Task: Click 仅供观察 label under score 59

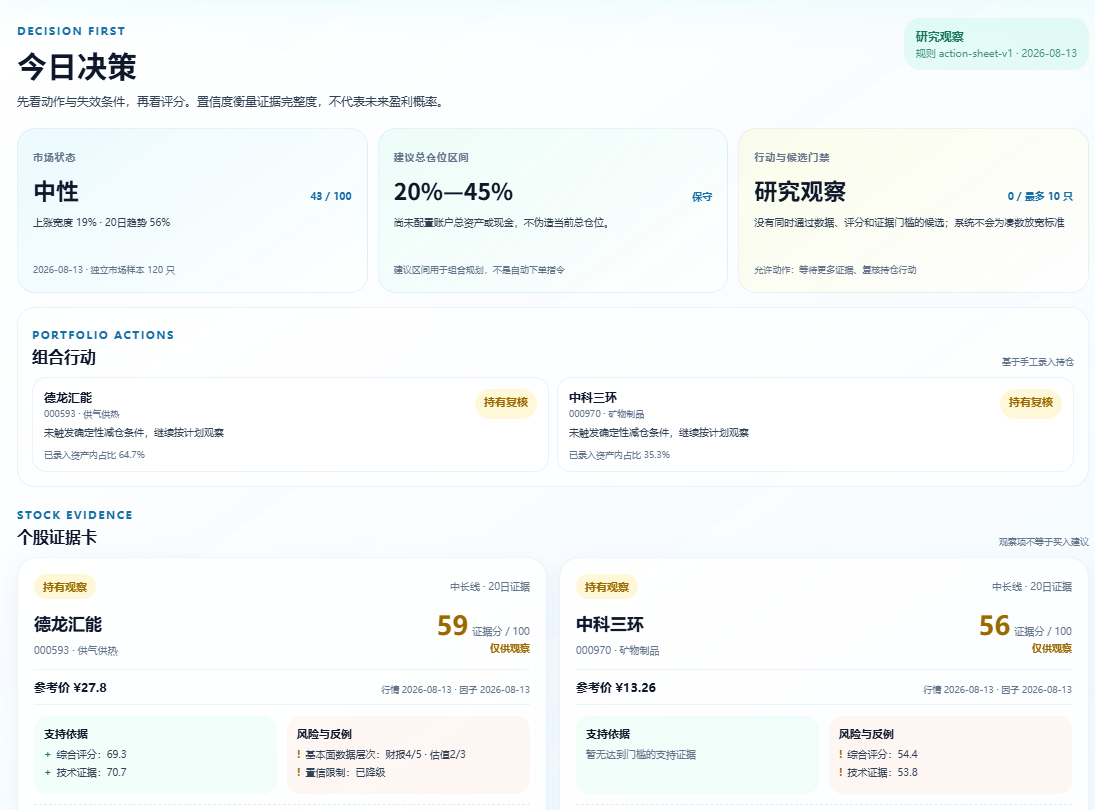Action: [x=510, y=649]
